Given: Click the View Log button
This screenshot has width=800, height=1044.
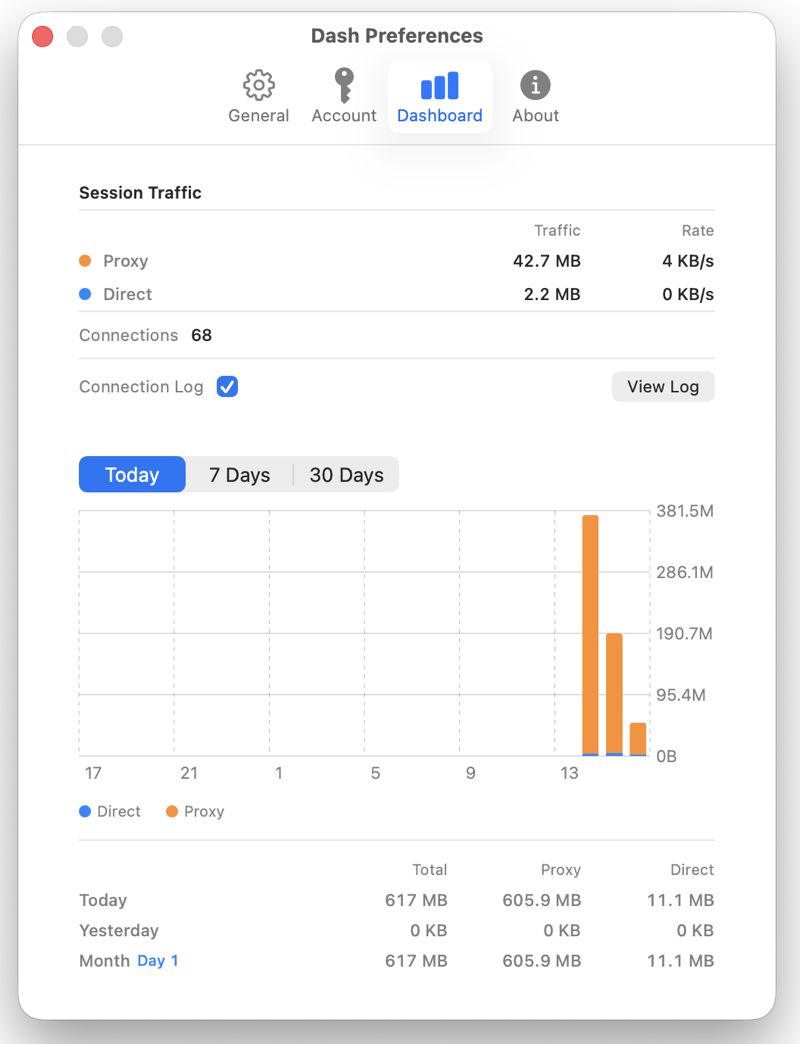Looking at the screenshot, I should pyautogui.click(x=663, y=386).
